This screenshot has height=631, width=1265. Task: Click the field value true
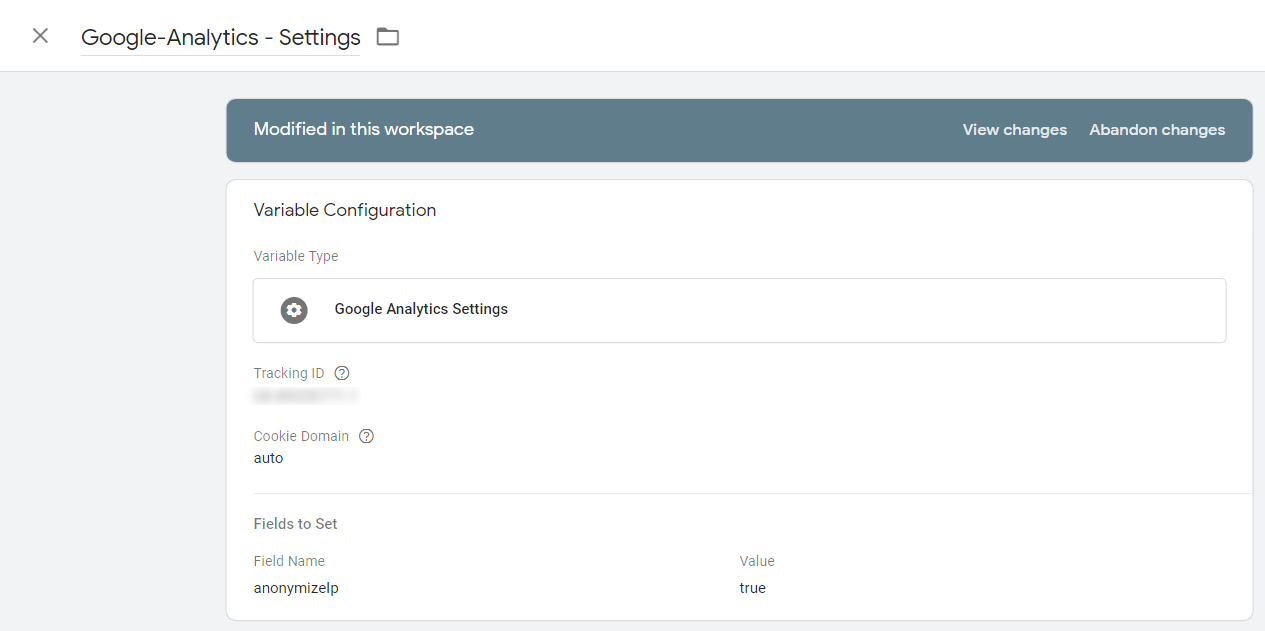coord(752,588)
